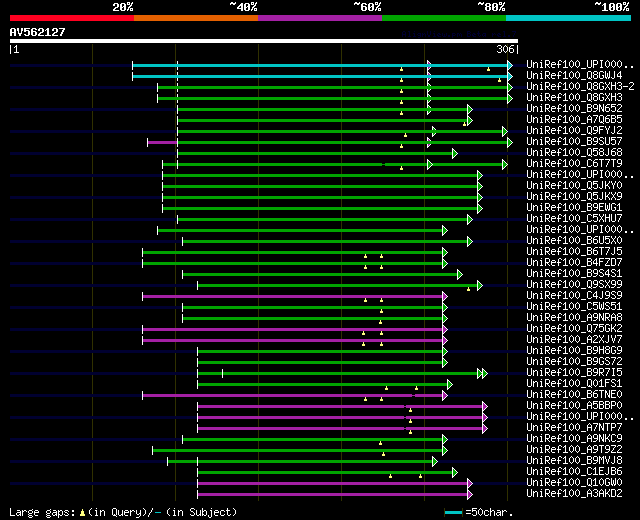Click the purple alignment bar for UniRef100_A3AKD2
Image resolution: width=640 pixels, height=520 pixels.
(x=333, y=495)
